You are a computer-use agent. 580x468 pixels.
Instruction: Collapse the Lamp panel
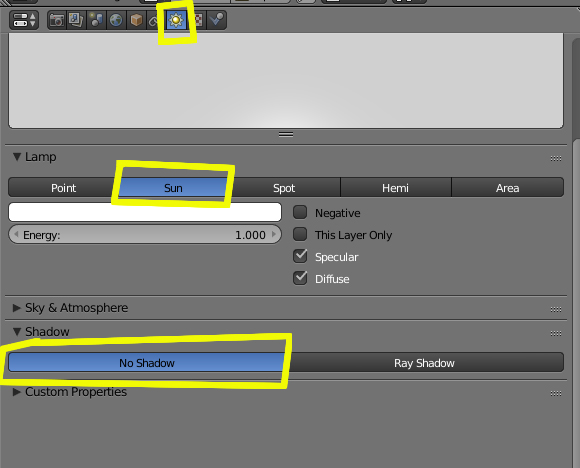point(17,157)
